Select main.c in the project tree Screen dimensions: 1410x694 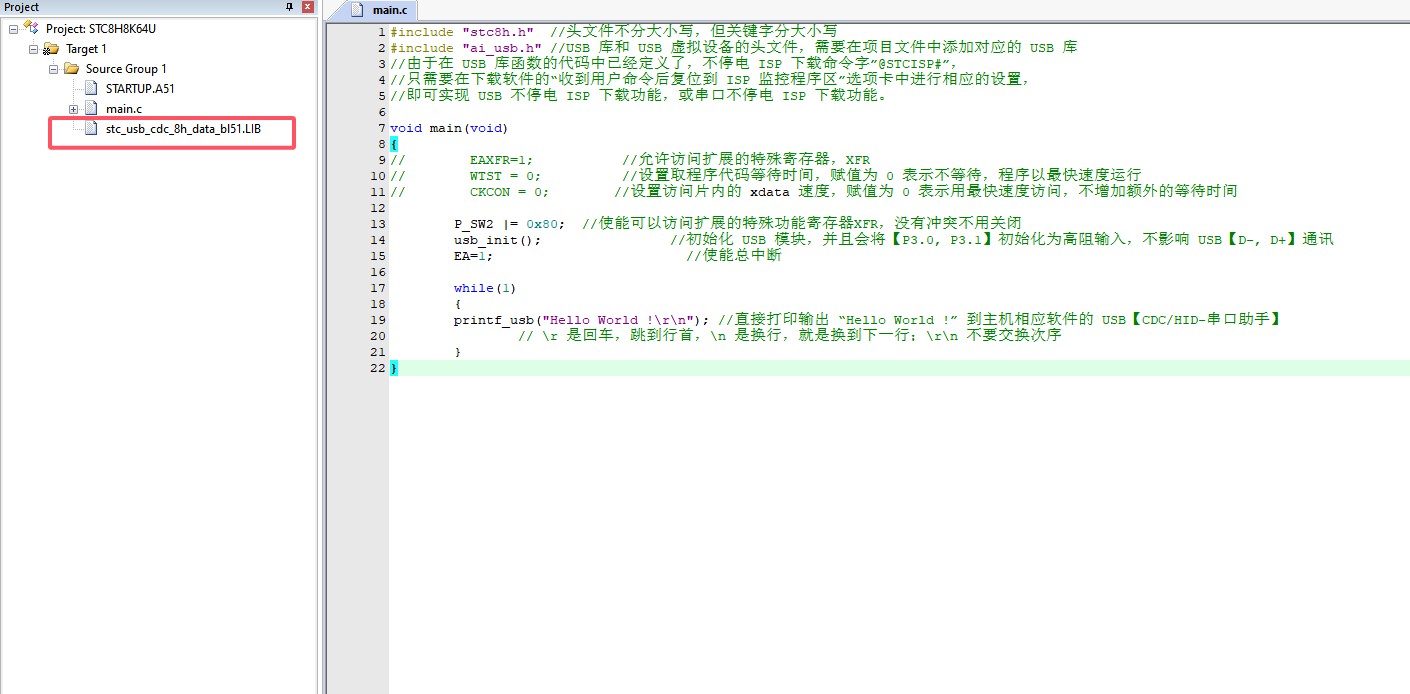[124, 109]
